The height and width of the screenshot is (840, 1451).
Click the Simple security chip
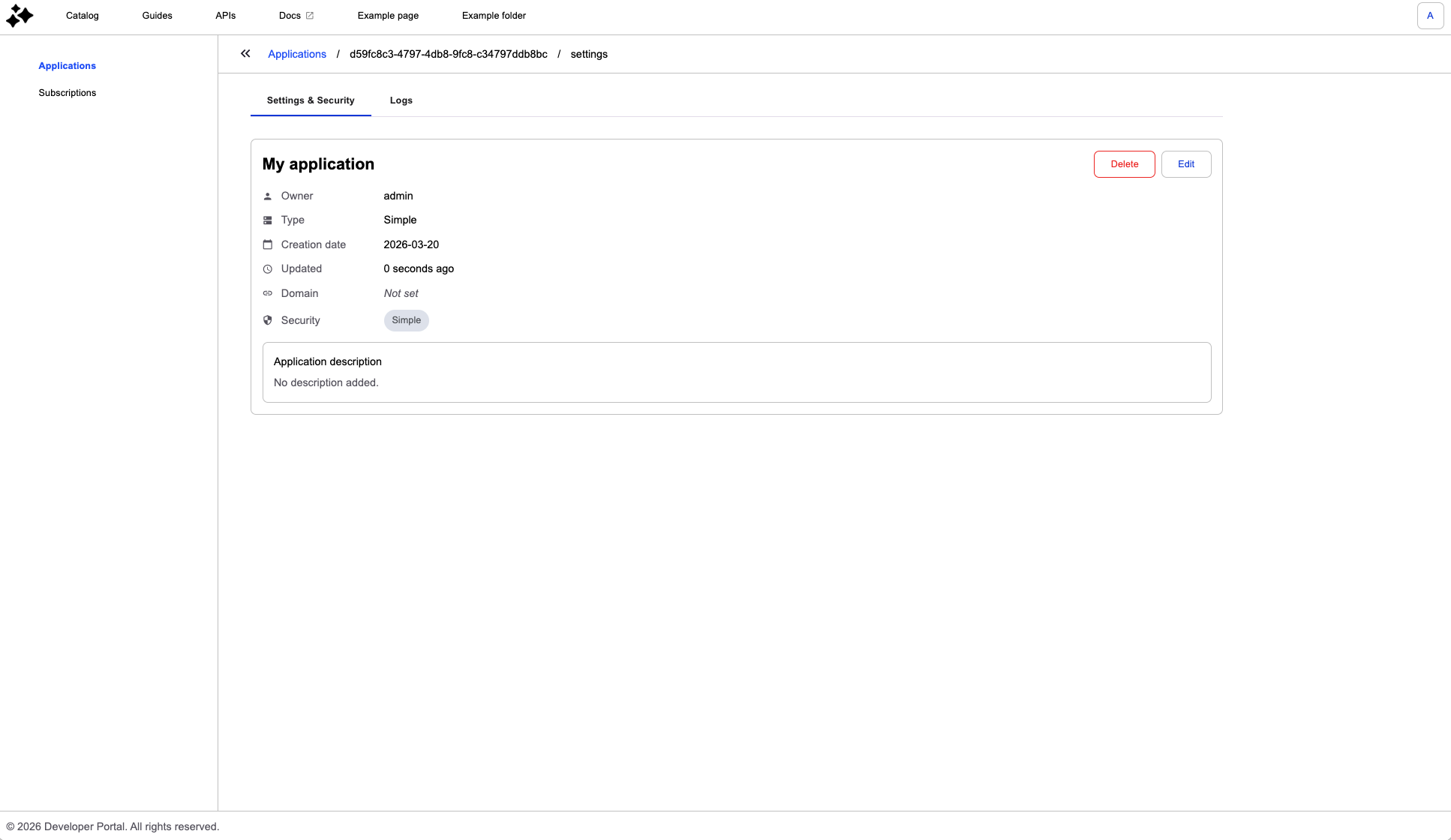pos(406,320)
